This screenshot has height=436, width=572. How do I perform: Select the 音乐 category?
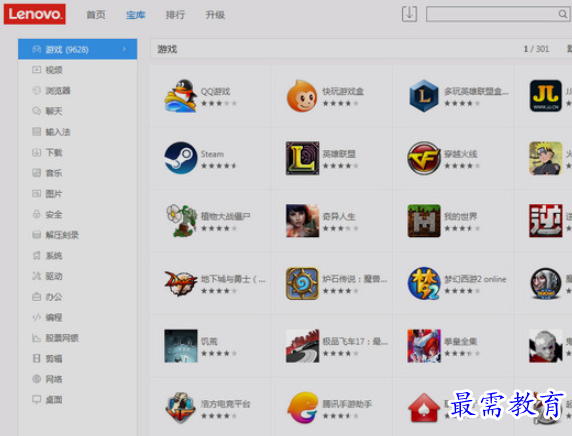click(x=77, y=173)
